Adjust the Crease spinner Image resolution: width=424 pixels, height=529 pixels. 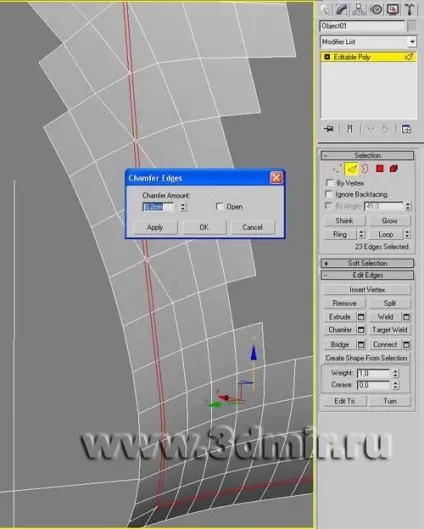click(x=395, y=385)
